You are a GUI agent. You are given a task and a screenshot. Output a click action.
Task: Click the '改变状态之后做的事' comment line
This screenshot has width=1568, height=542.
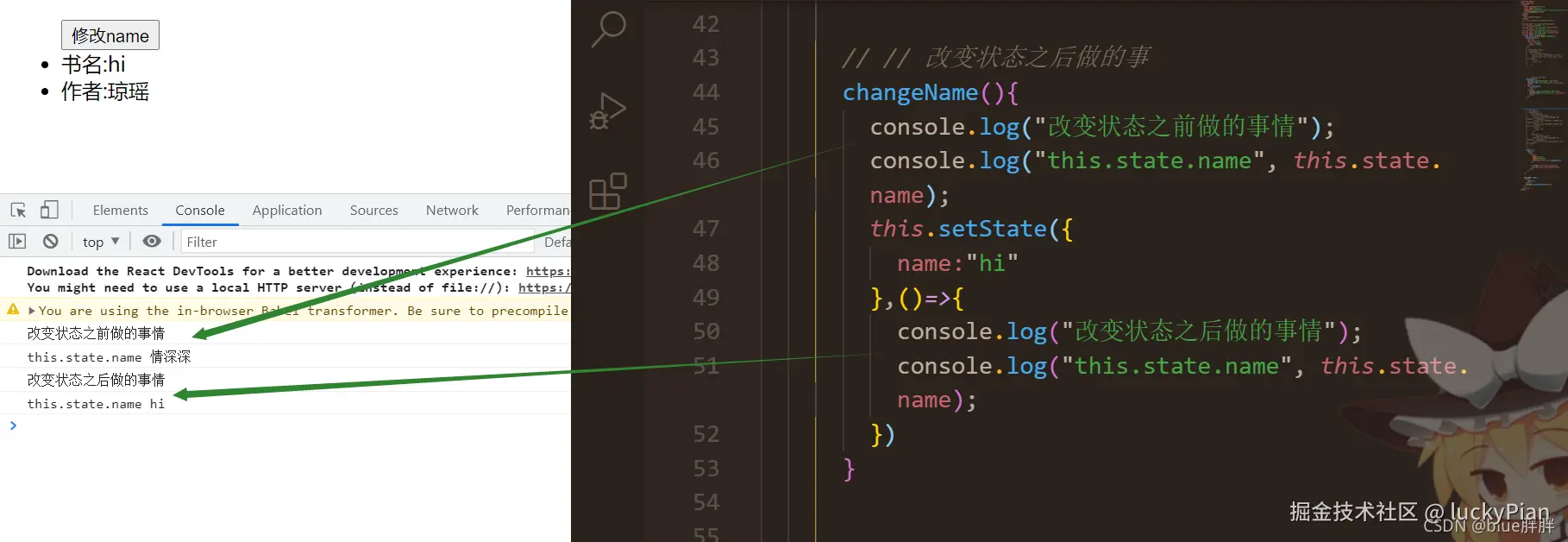996,58
